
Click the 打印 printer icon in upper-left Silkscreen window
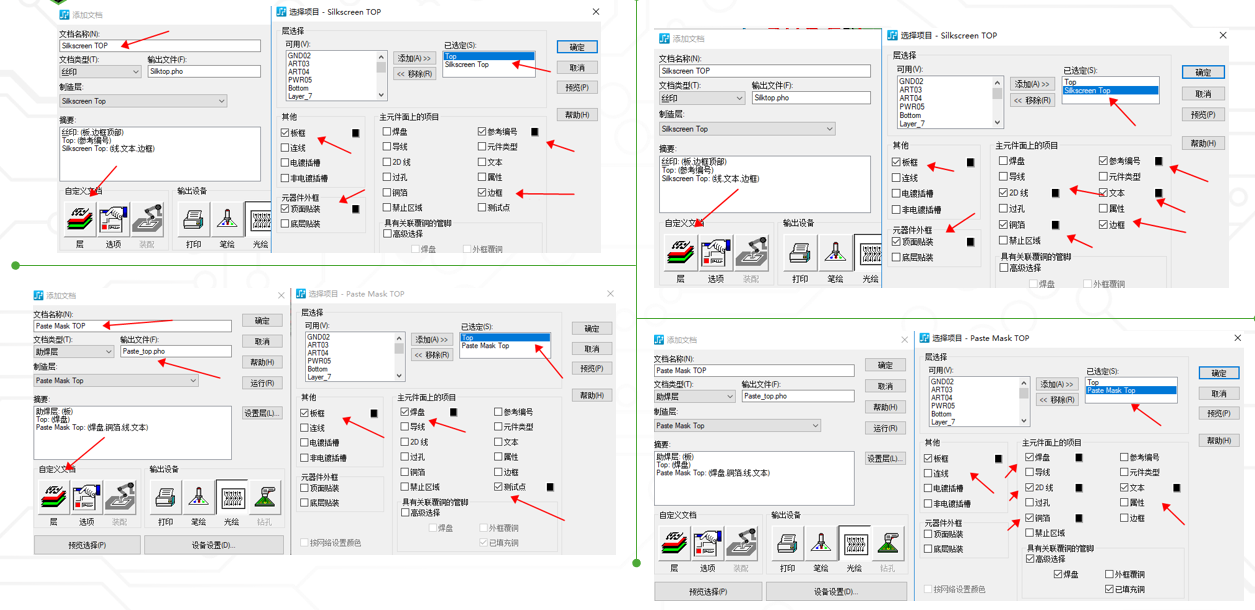[x=194, y=219]
